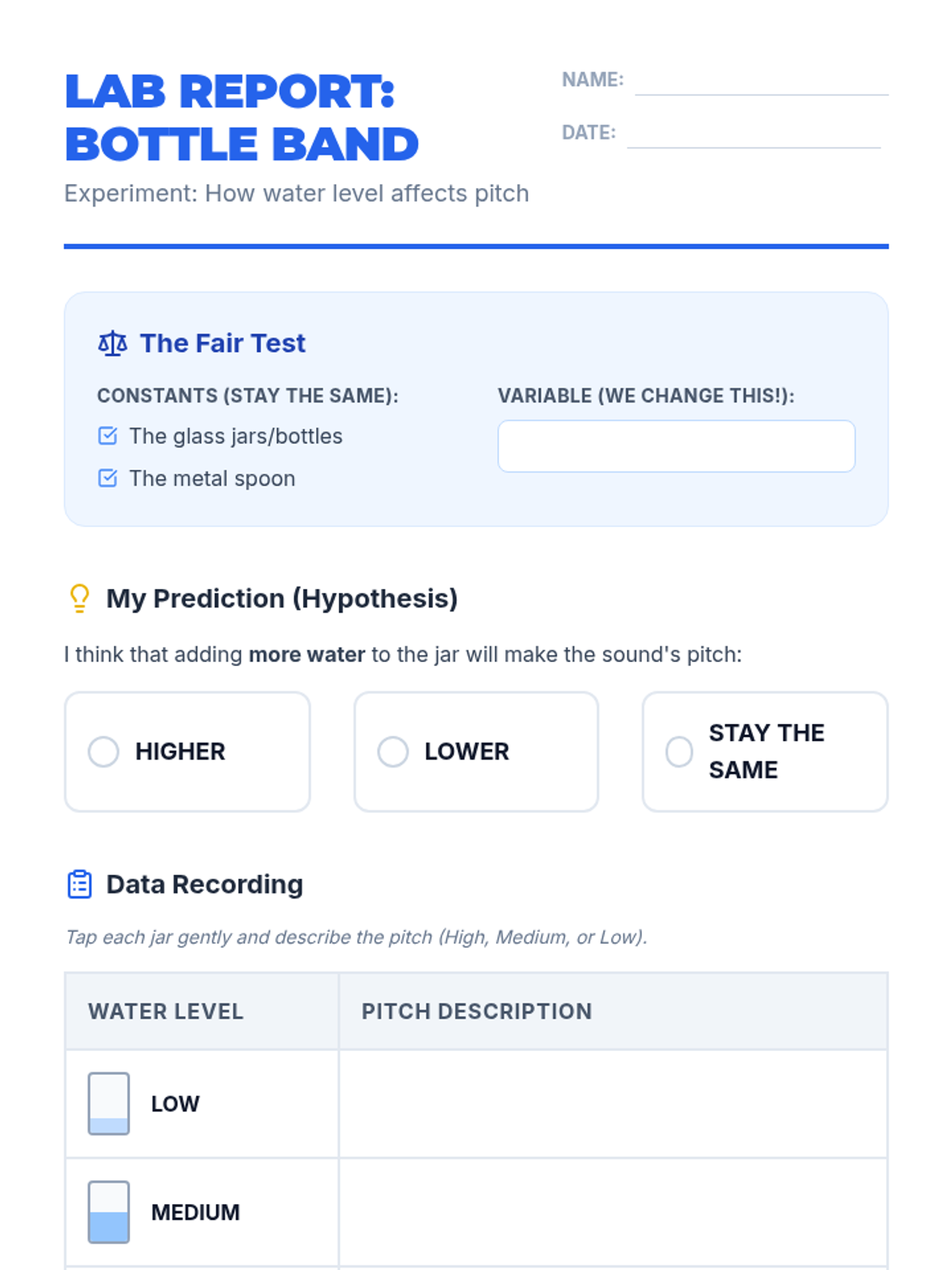Click the pitch description cell for MEDIUM
Screen dimensions: 952x1270
point(612,1212)
